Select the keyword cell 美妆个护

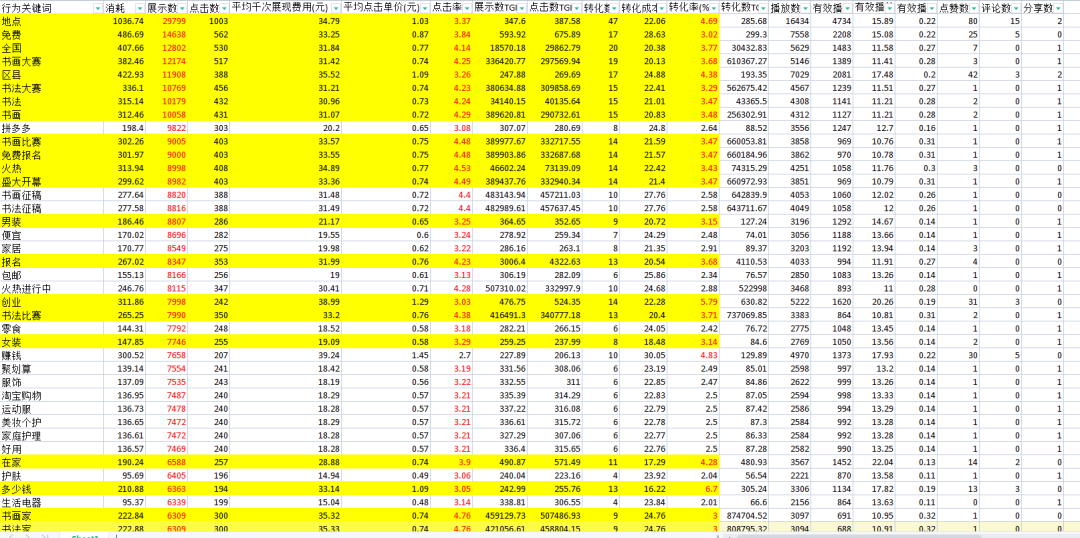[52, 422]
